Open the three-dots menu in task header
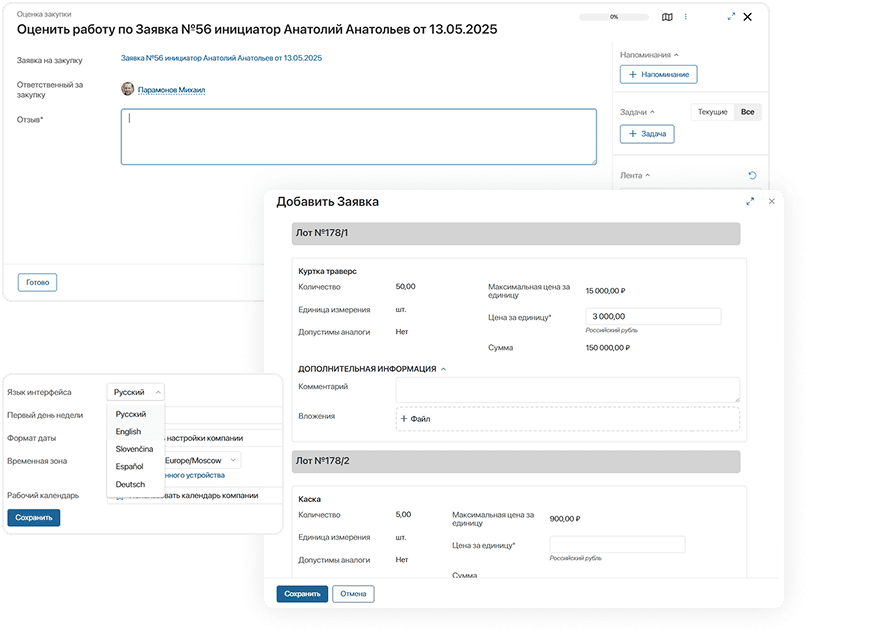The image size is (880, 640). pyautogui.click(x=685, y=17)
